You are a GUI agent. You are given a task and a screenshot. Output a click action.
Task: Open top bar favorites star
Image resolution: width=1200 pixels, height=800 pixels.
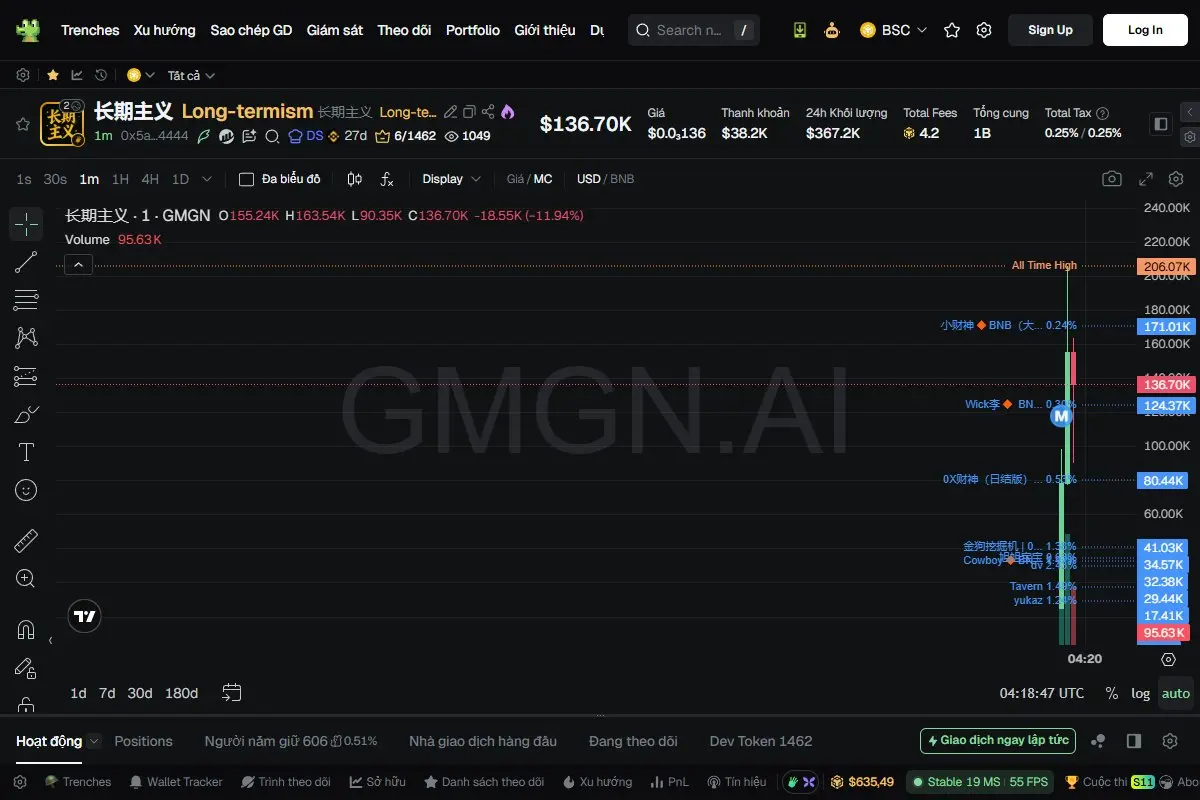coord(952,30)
